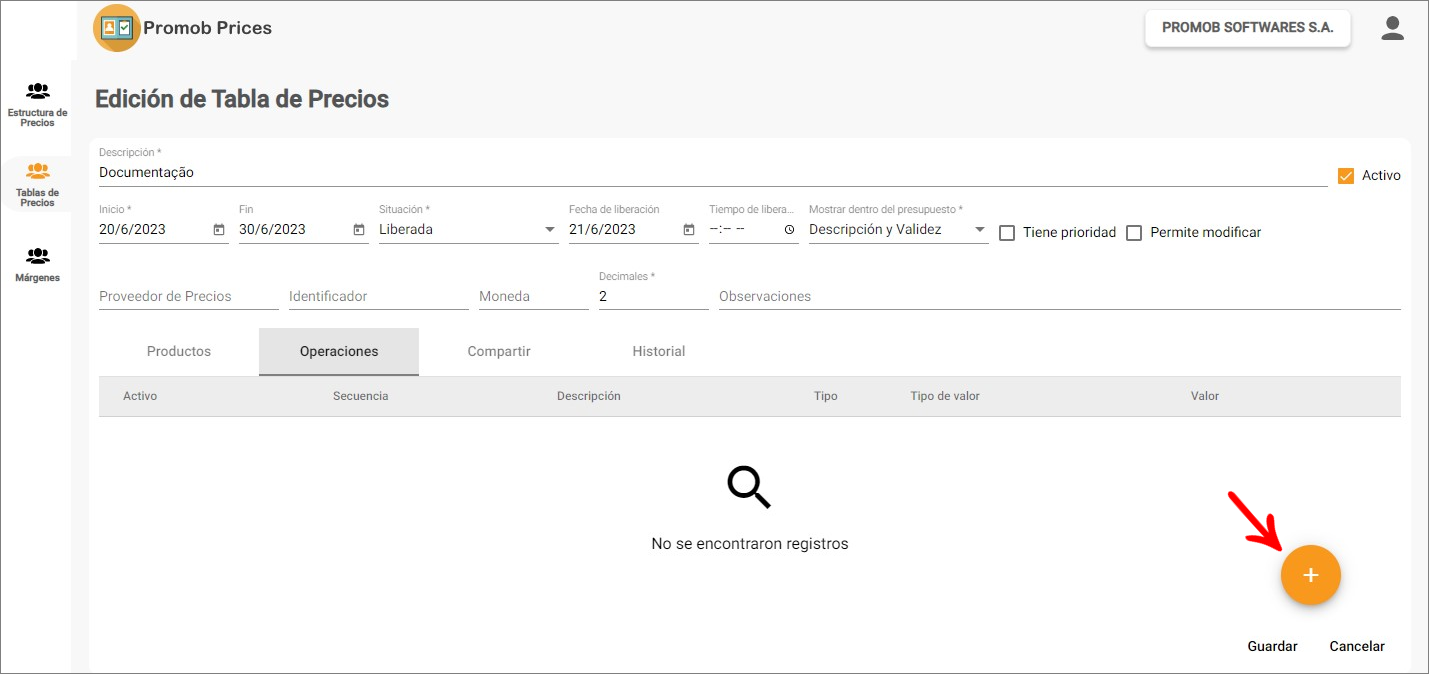Enable the Tiene prioridad checkbox
Image resolution: width=1430 pixels, height=676 pixels.
[x=1007, y=233]
